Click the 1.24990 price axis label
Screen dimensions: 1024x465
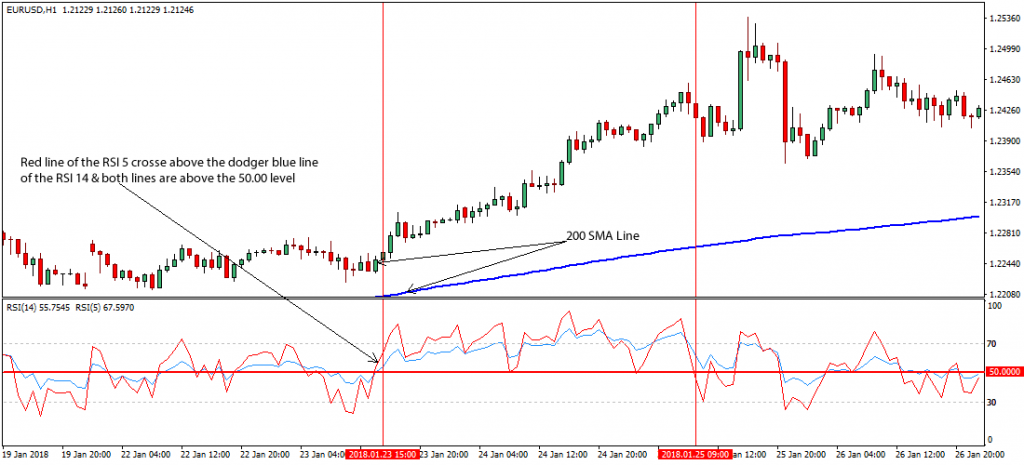1004,49
